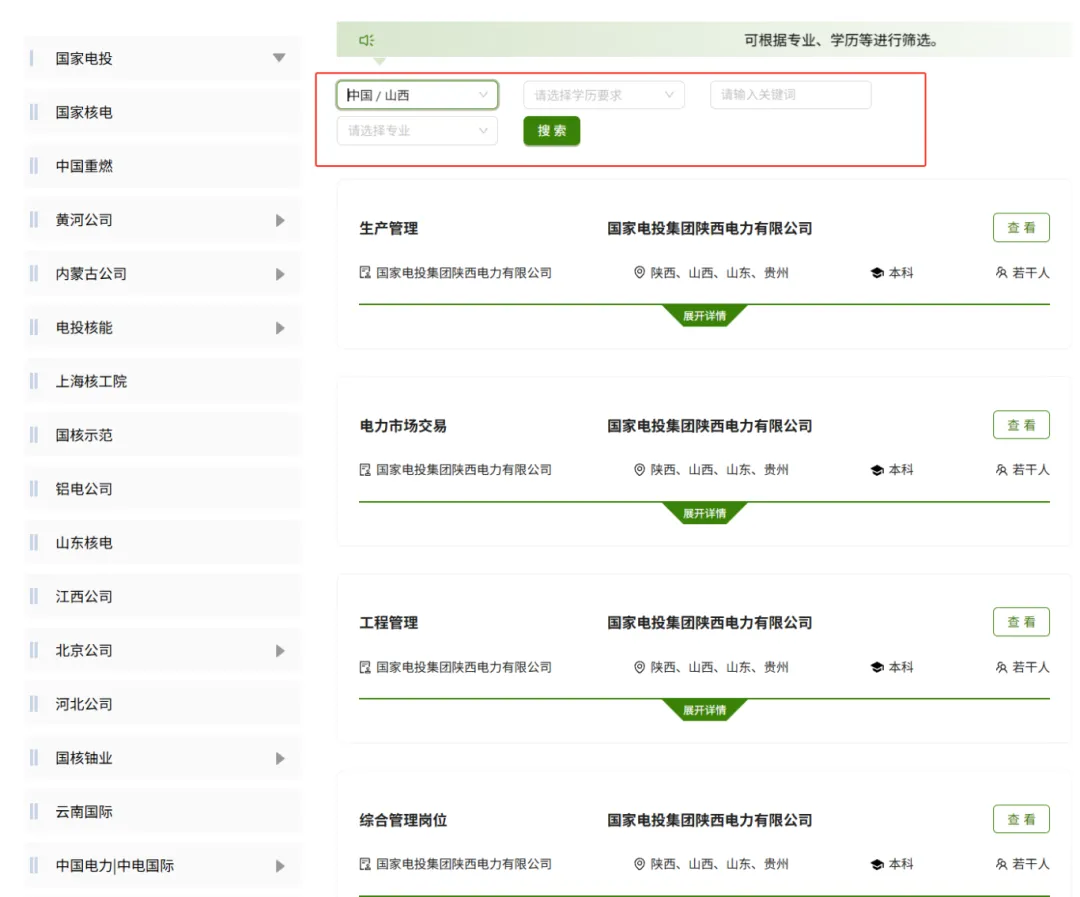This screenshot has width=1080, height=897.
Task: Select 上海核工院 in the sidebar
Action: [163, 381]
